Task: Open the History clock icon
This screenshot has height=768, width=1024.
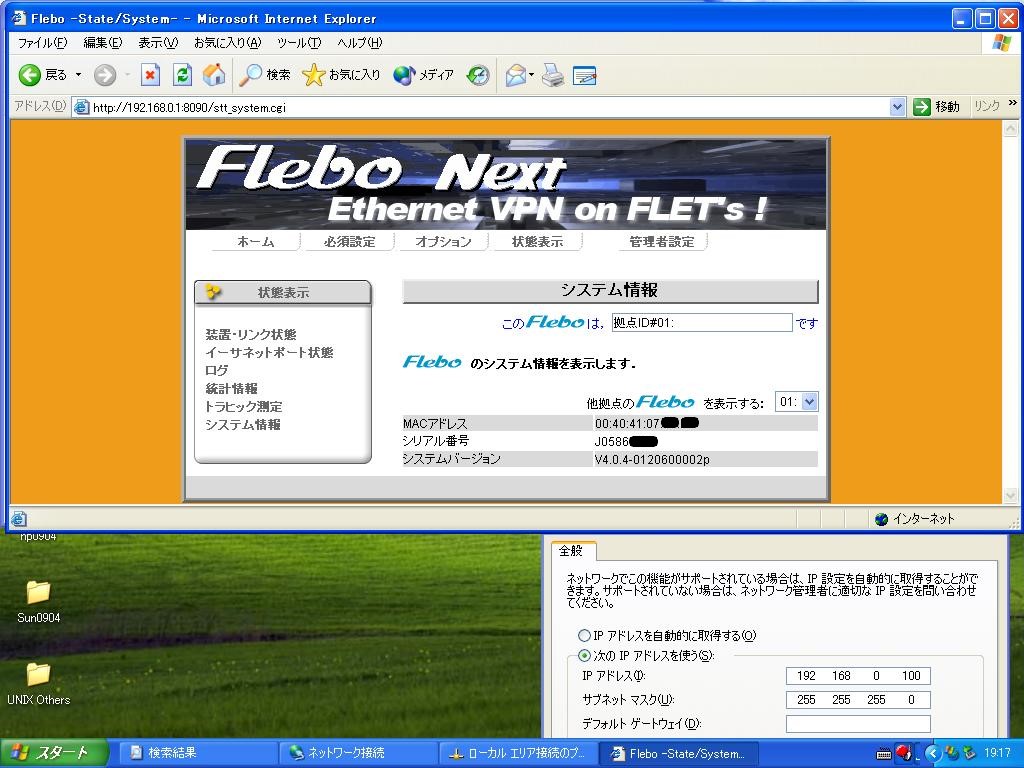Action: coord(478,75)
